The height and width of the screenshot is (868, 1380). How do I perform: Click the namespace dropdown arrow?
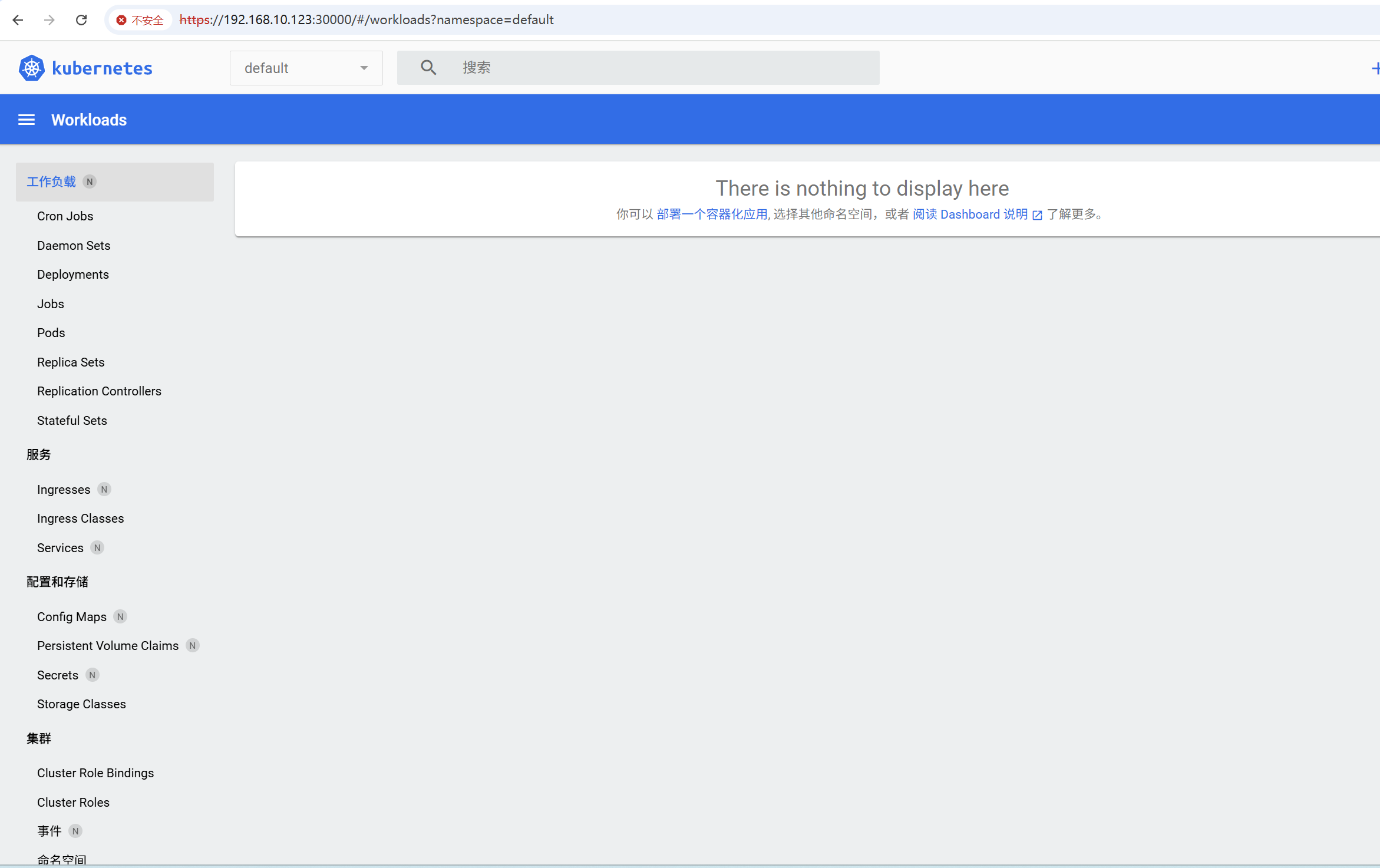[x=364, y=68]
